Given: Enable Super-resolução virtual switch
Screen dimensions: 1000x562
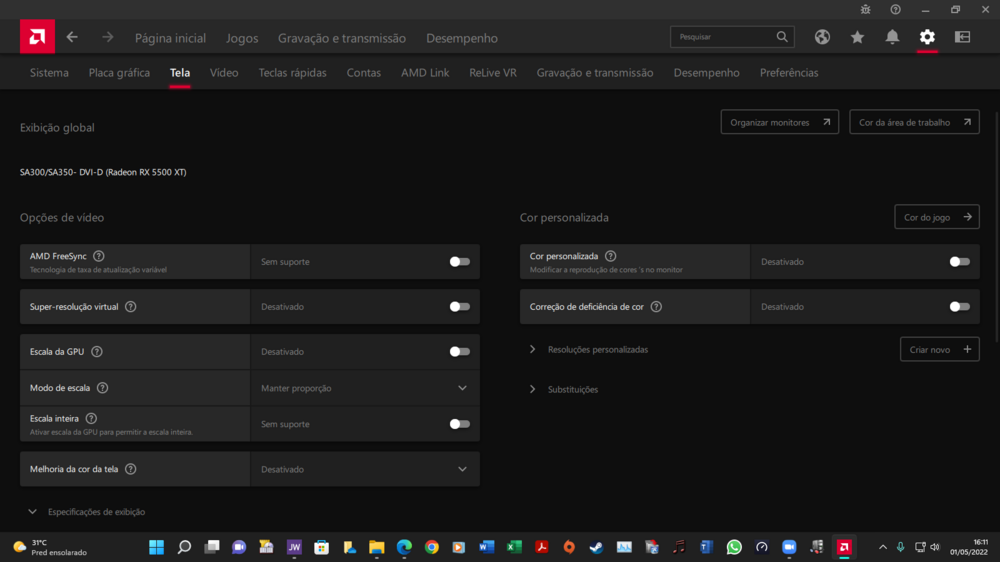Looking at the screenshot, I should pyautogui.click(x=459, y=307).
